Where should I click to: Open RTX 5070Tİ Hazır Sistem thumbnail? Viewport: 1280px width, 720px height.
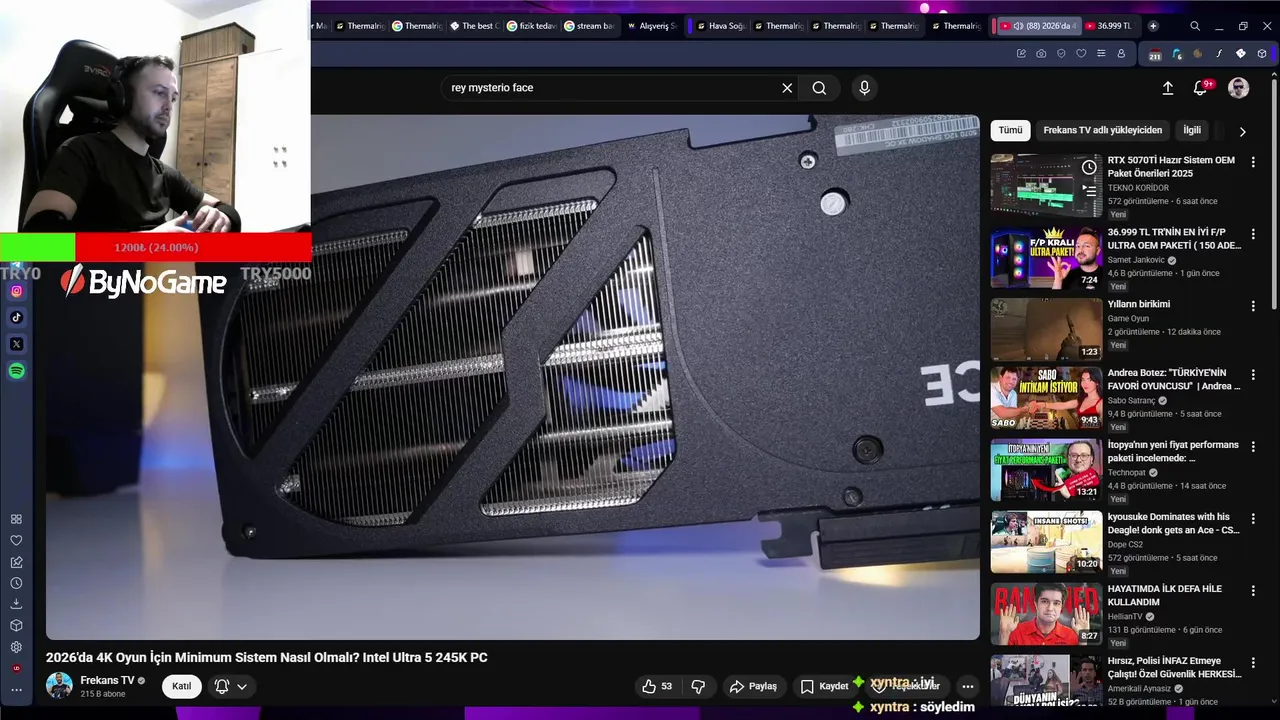(x=1046, y=185)
